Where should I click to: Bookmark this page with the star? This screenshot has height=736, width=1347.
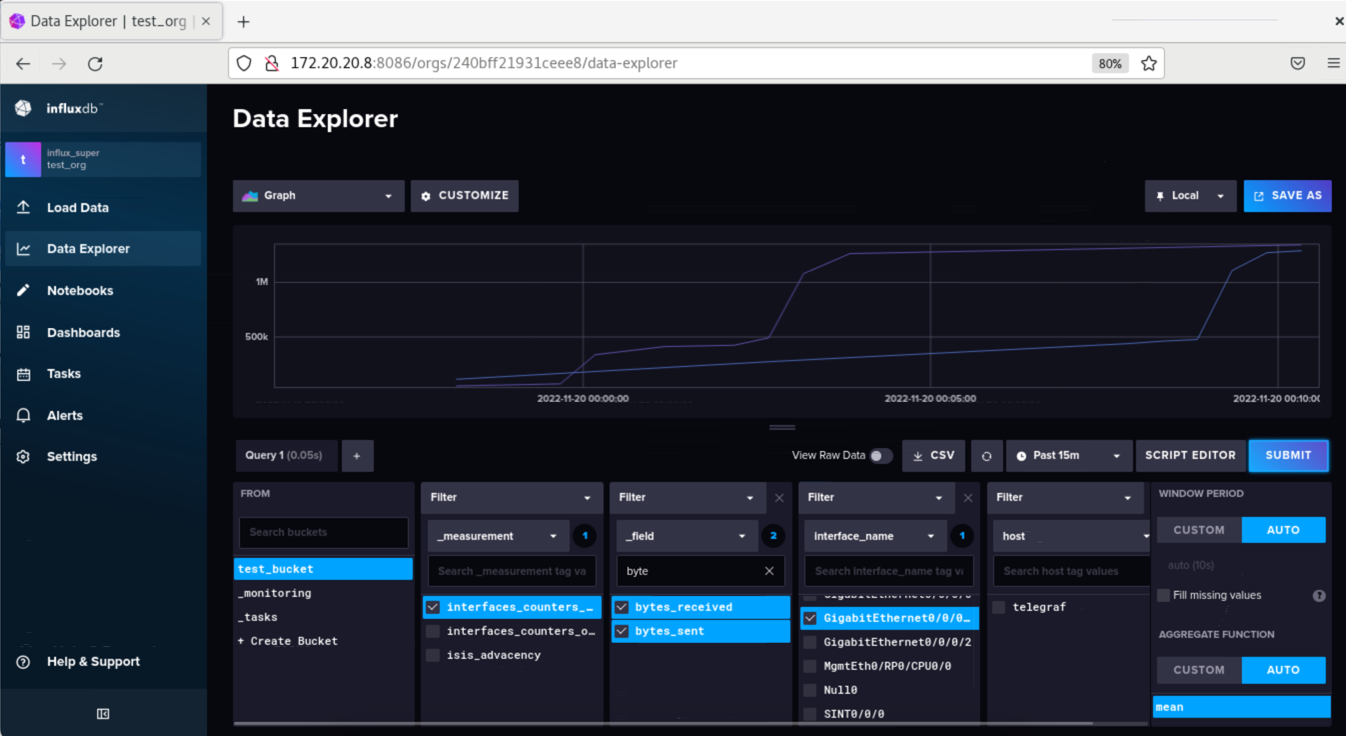pos(1149,63)
